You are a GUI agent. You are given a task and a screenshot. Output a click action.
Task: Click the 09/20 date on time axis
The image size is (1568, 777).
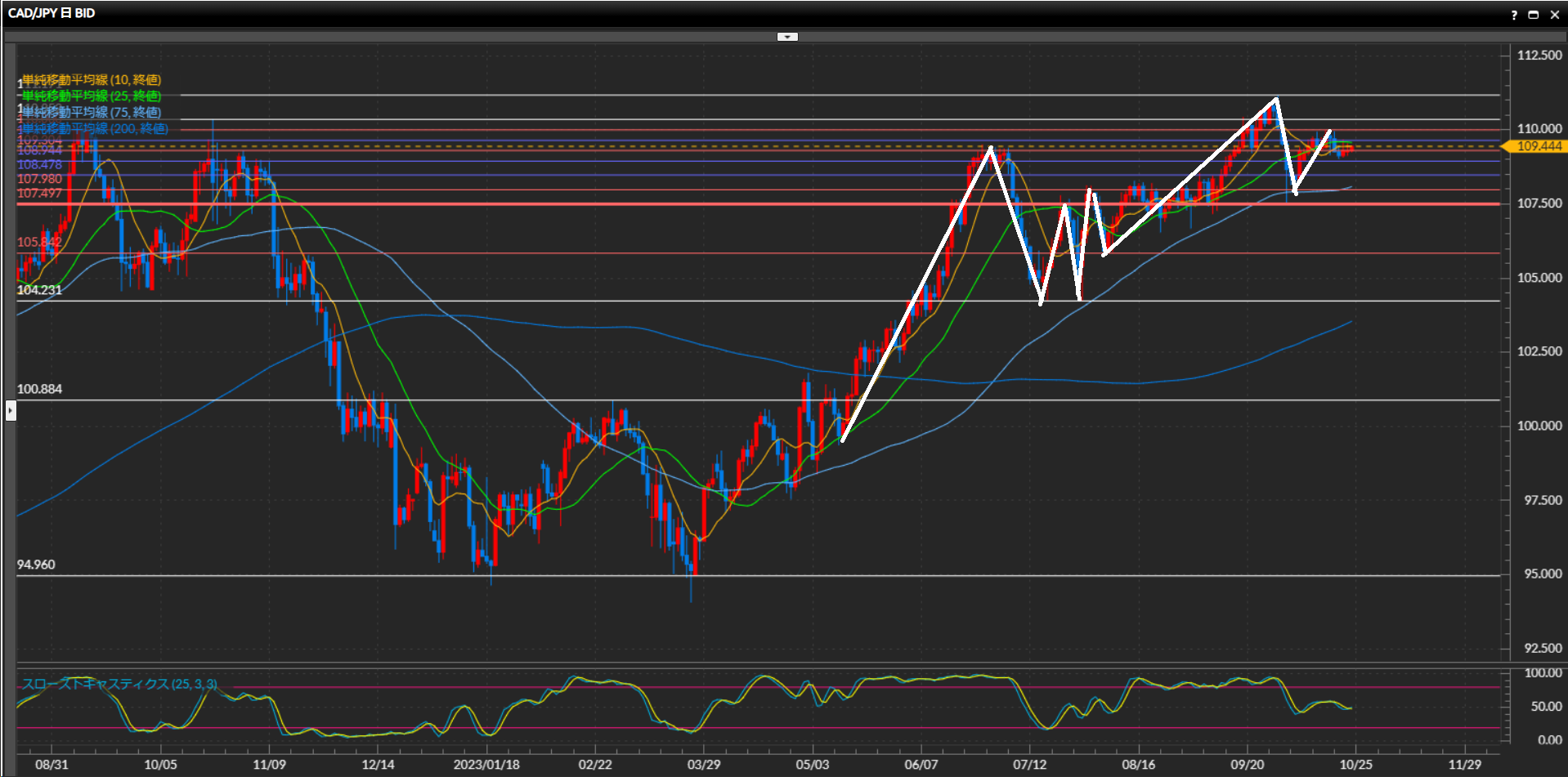point(1247,765)
